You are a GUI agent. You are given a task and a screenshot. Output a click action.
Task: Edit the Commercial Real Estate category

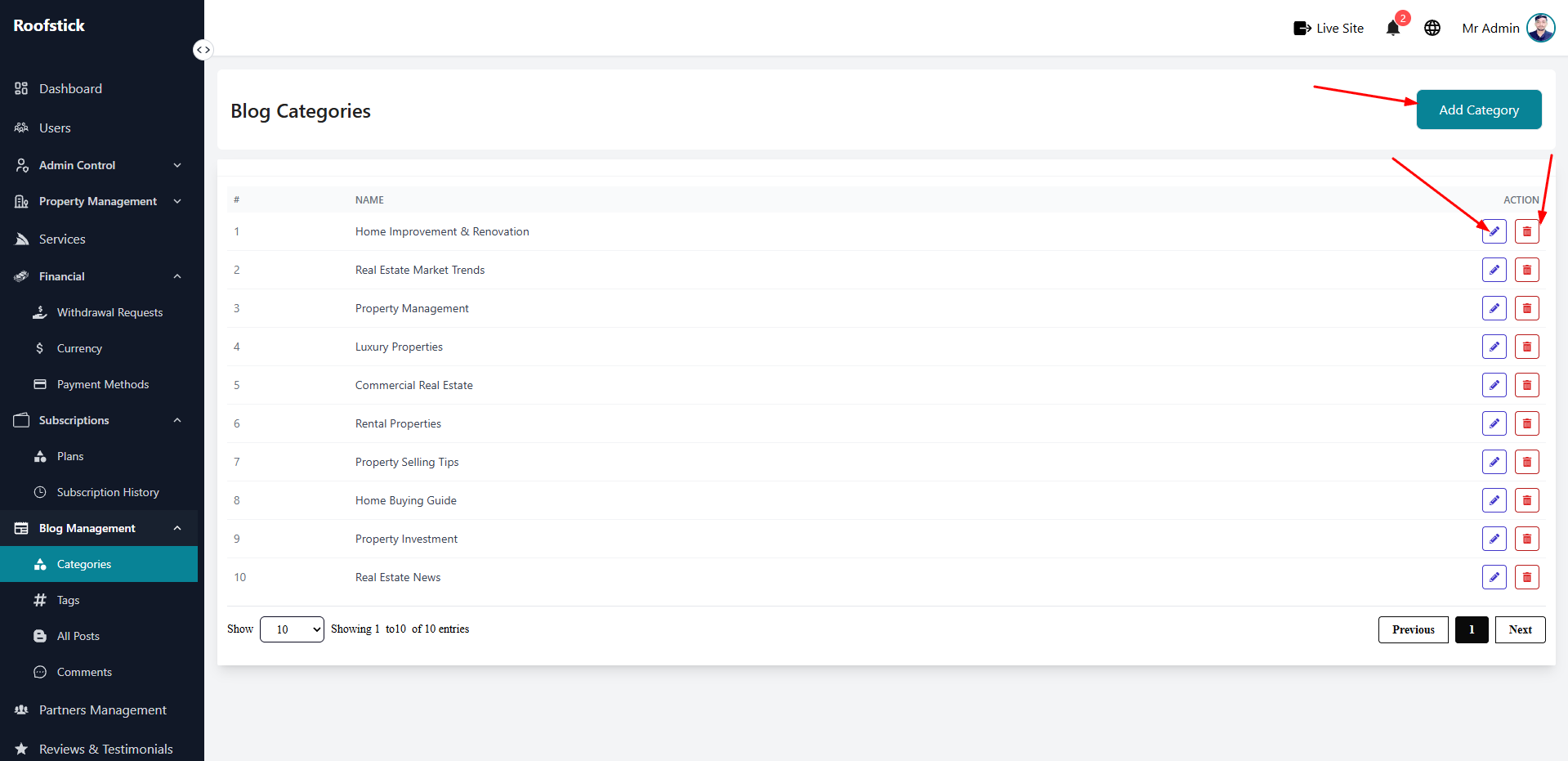1494,385
